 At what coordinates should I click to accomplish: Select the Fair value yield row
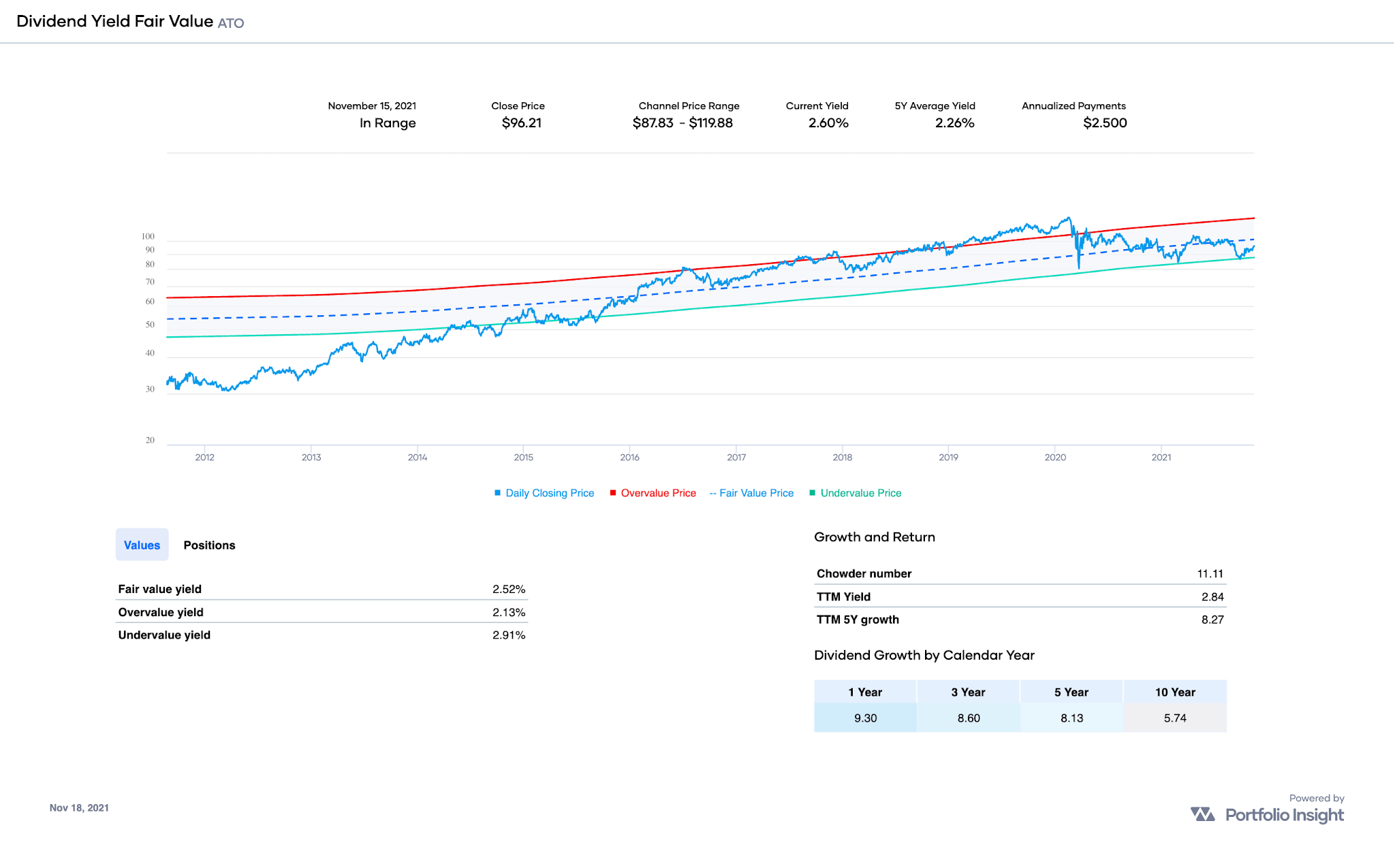[322, 589]
